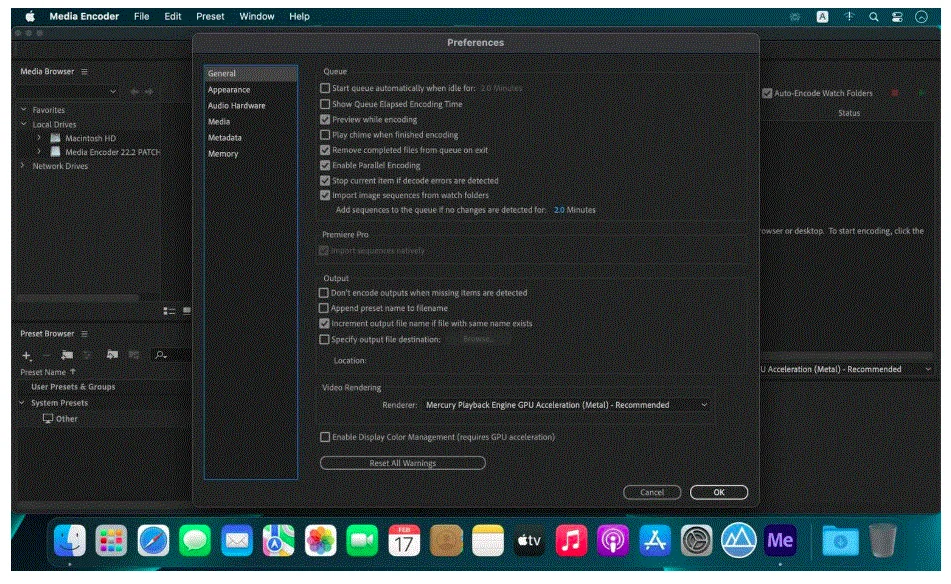Check Show Queue Elapsed Encoding Time
This screenshot has width=951, height=584.
point(325,104)
